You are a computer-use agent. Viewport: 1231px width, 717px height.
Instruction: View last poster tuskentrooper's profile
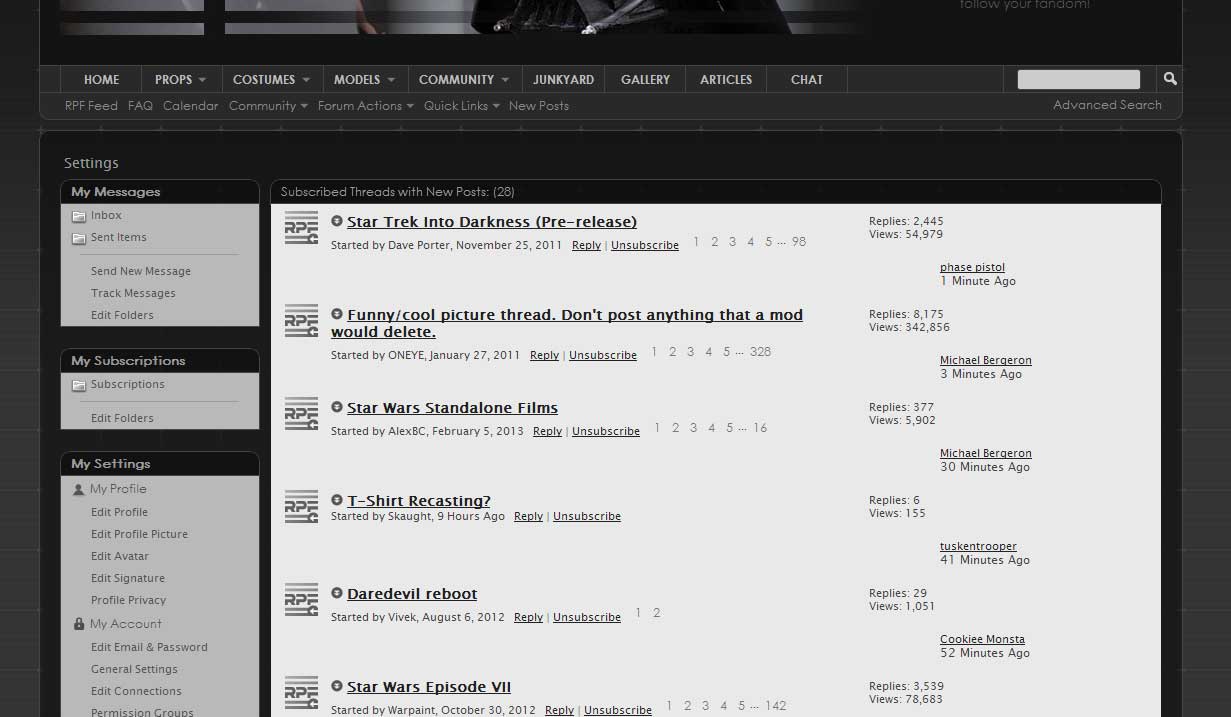tap(978, 546)
